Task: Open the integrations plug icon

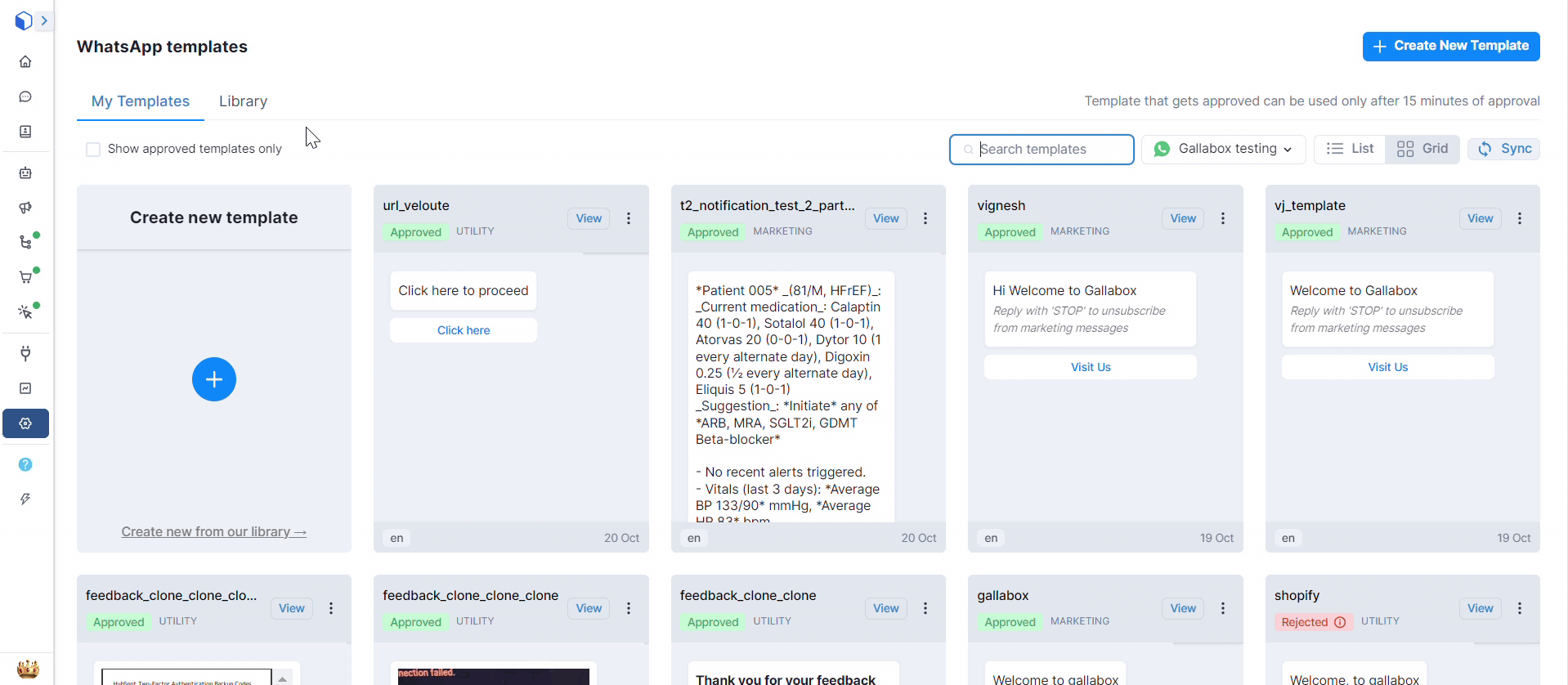Action: [25, 353]
